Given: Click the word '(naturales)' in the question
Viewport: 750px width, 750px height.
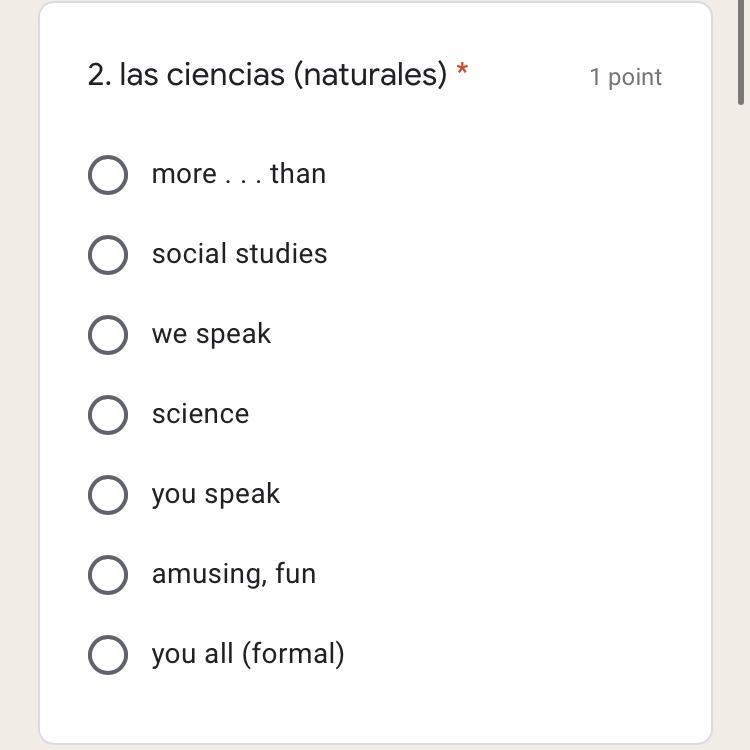Looking at the screenshot, I should (x=370, y=75).
